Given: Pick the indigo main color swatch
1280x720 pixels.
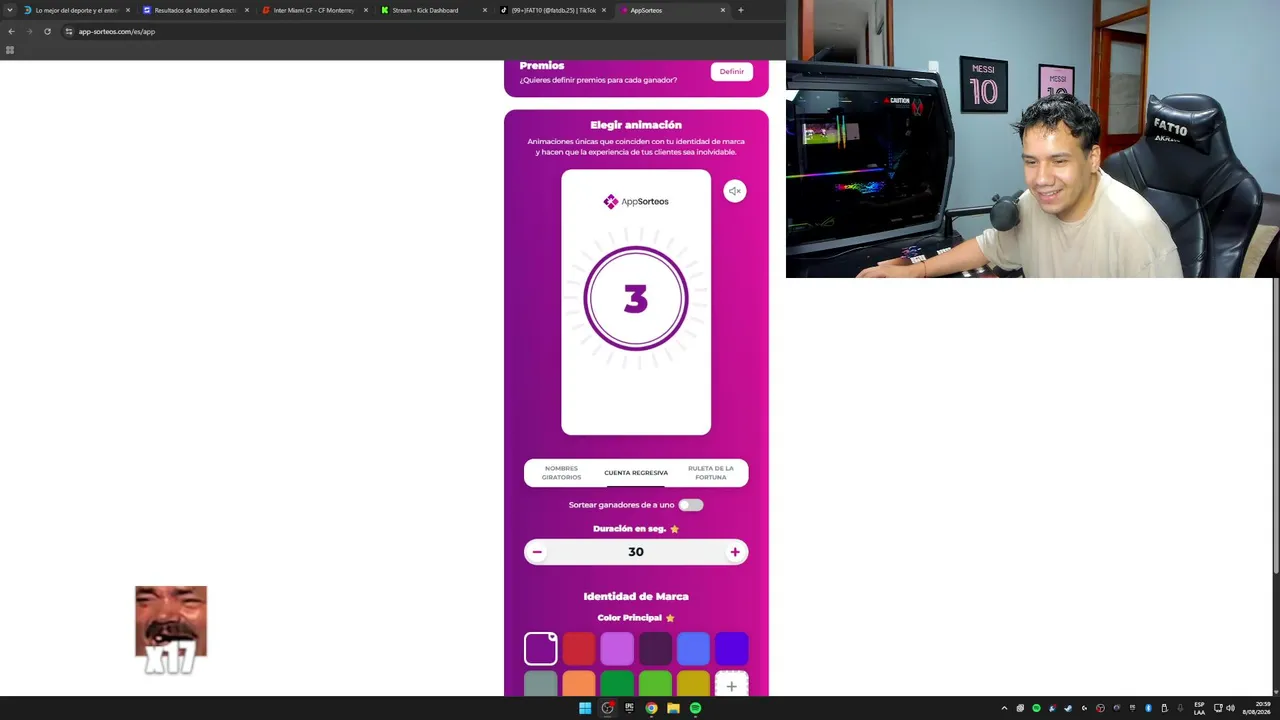Looking at the screenshot, I should (x=731, y=648).
